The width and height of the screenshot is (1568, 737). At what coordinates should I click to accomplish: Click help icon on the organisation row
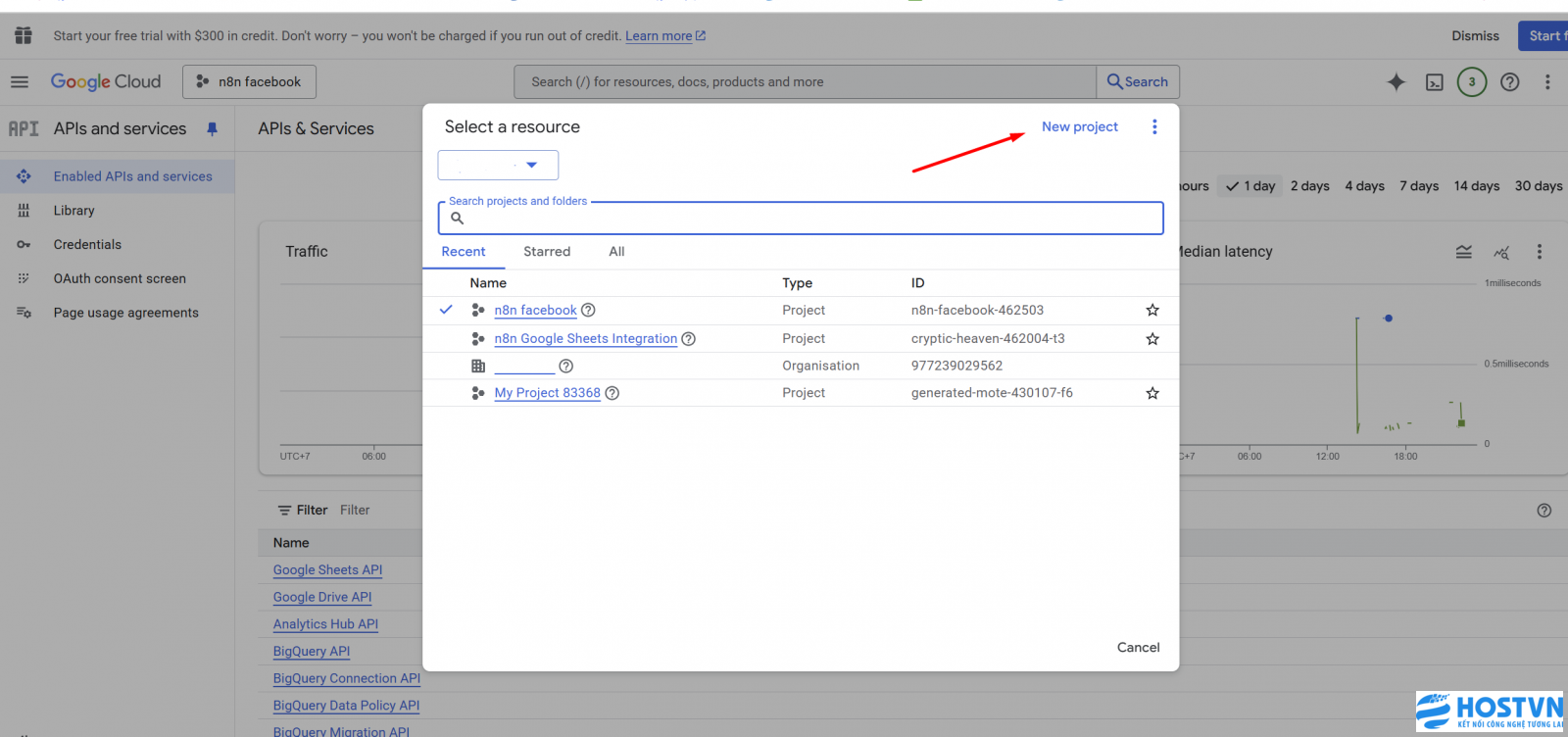[565, 366]
